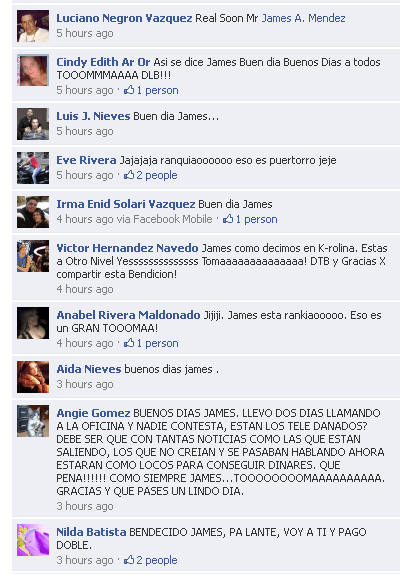Click Anabel Rivera Maldonado's name

coord(128,315)
